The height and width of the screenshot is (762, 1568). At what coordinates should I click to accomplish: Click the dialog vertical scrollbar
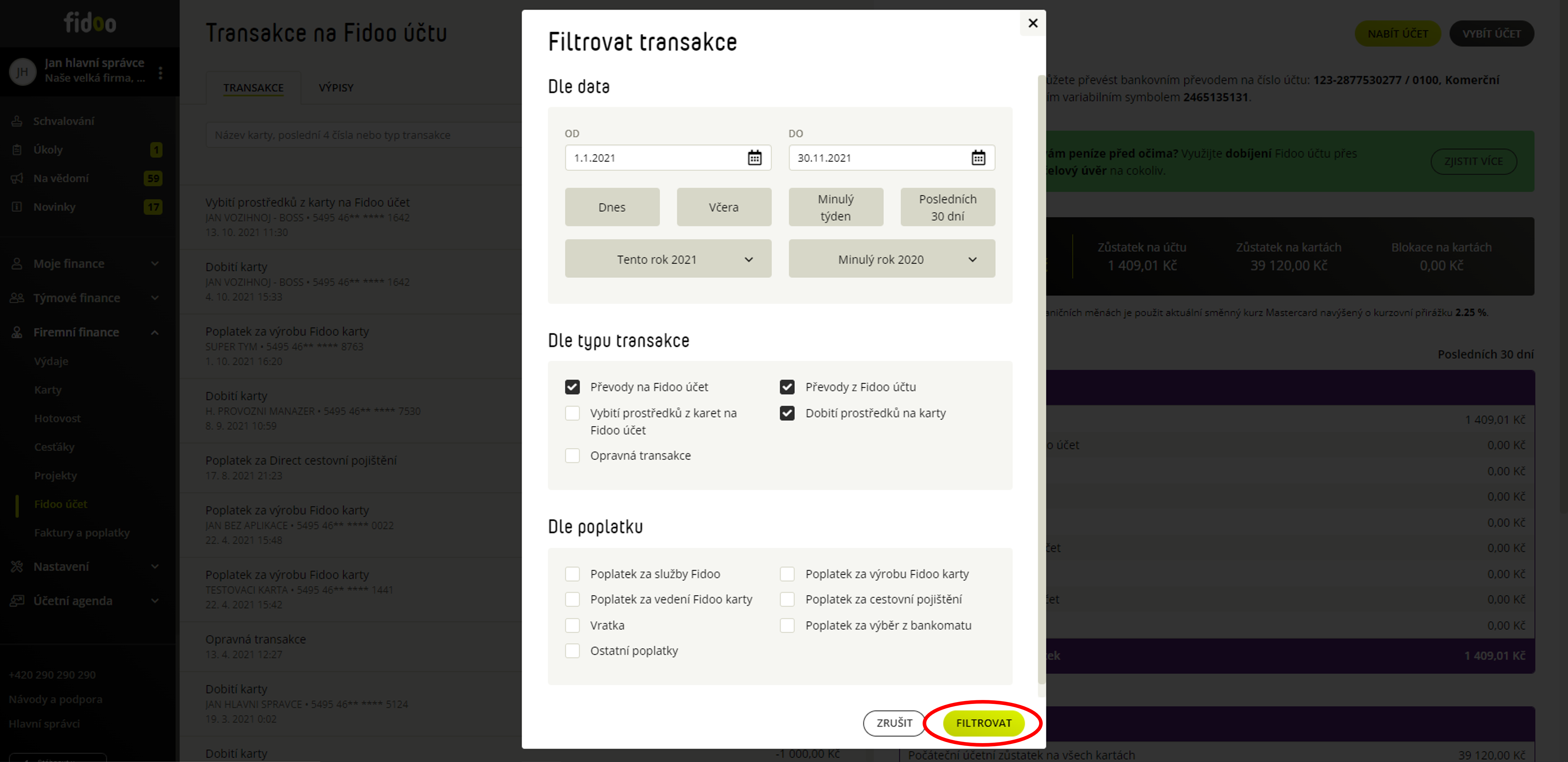1042,380
